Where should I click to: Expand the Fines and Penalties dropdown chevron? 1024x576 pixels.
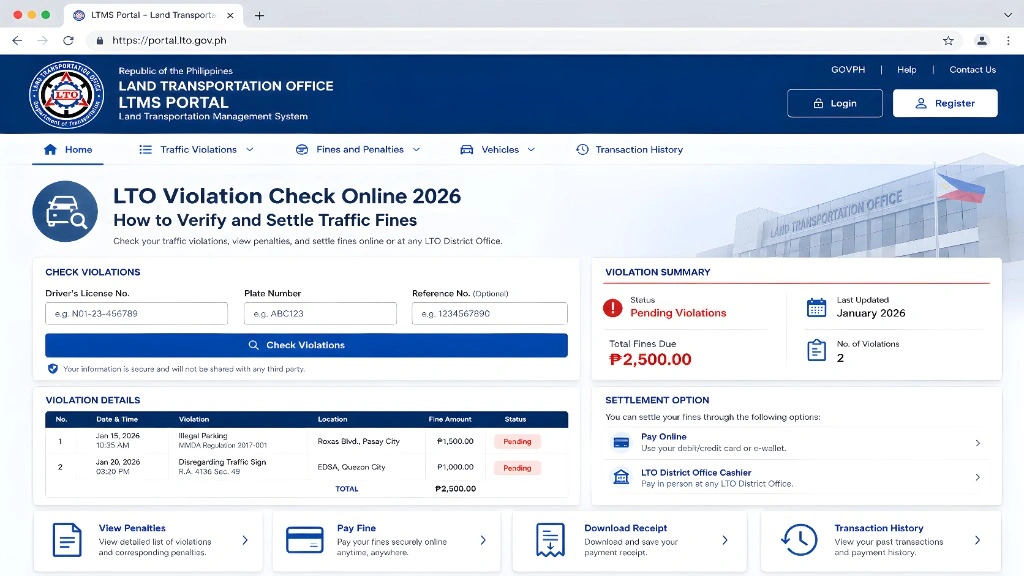pos(416,150)
